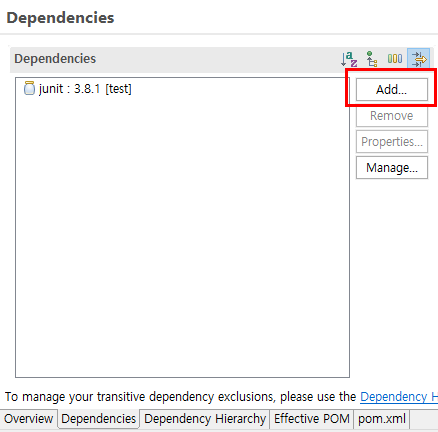This screenshot has height=432, width=438.
Task: Switch to Dependency Hierarchy tab
Action: click(x=205, y=419)
